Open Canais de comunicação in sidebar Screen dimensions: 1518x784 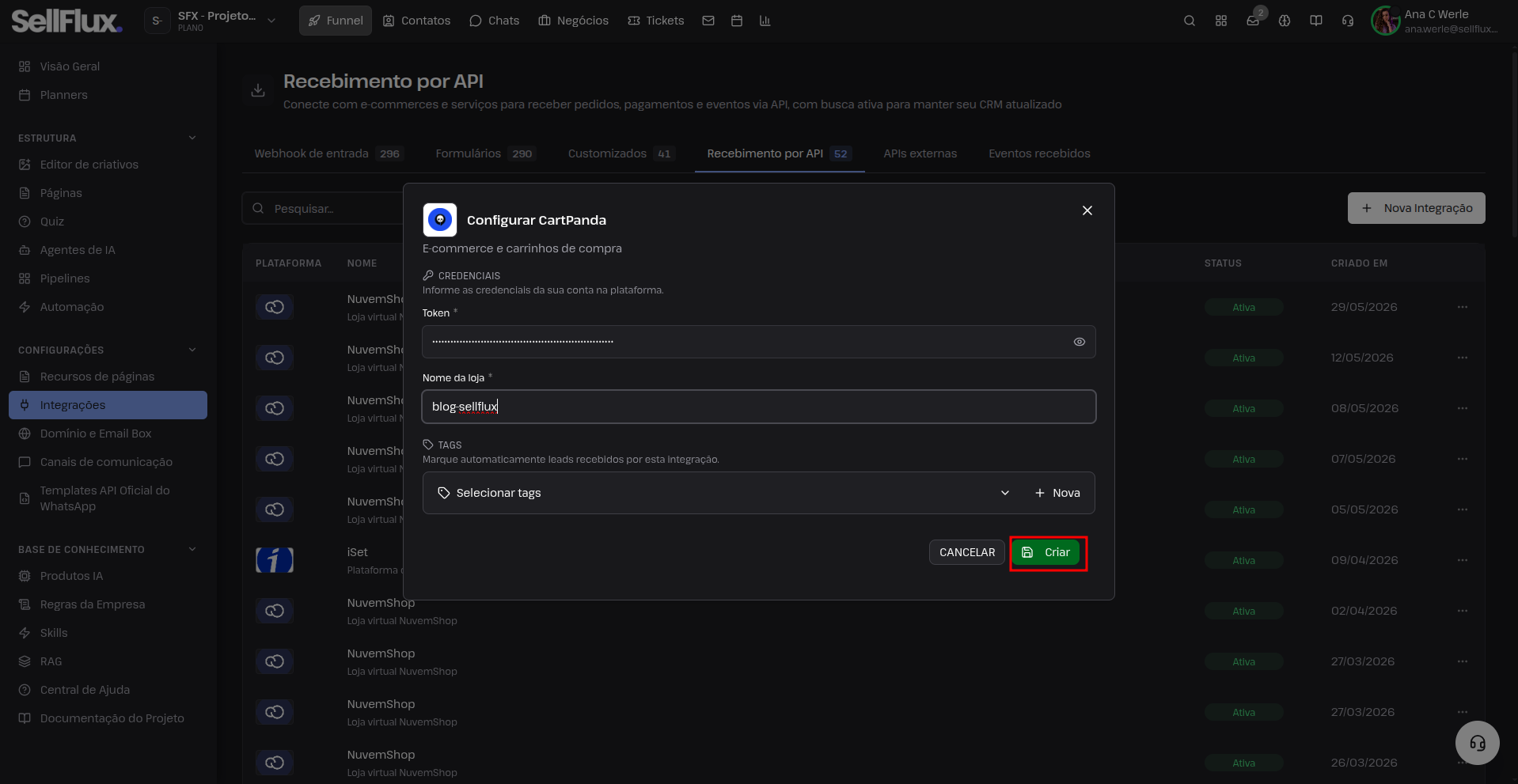pyautogui.click(x=108, y=462)
